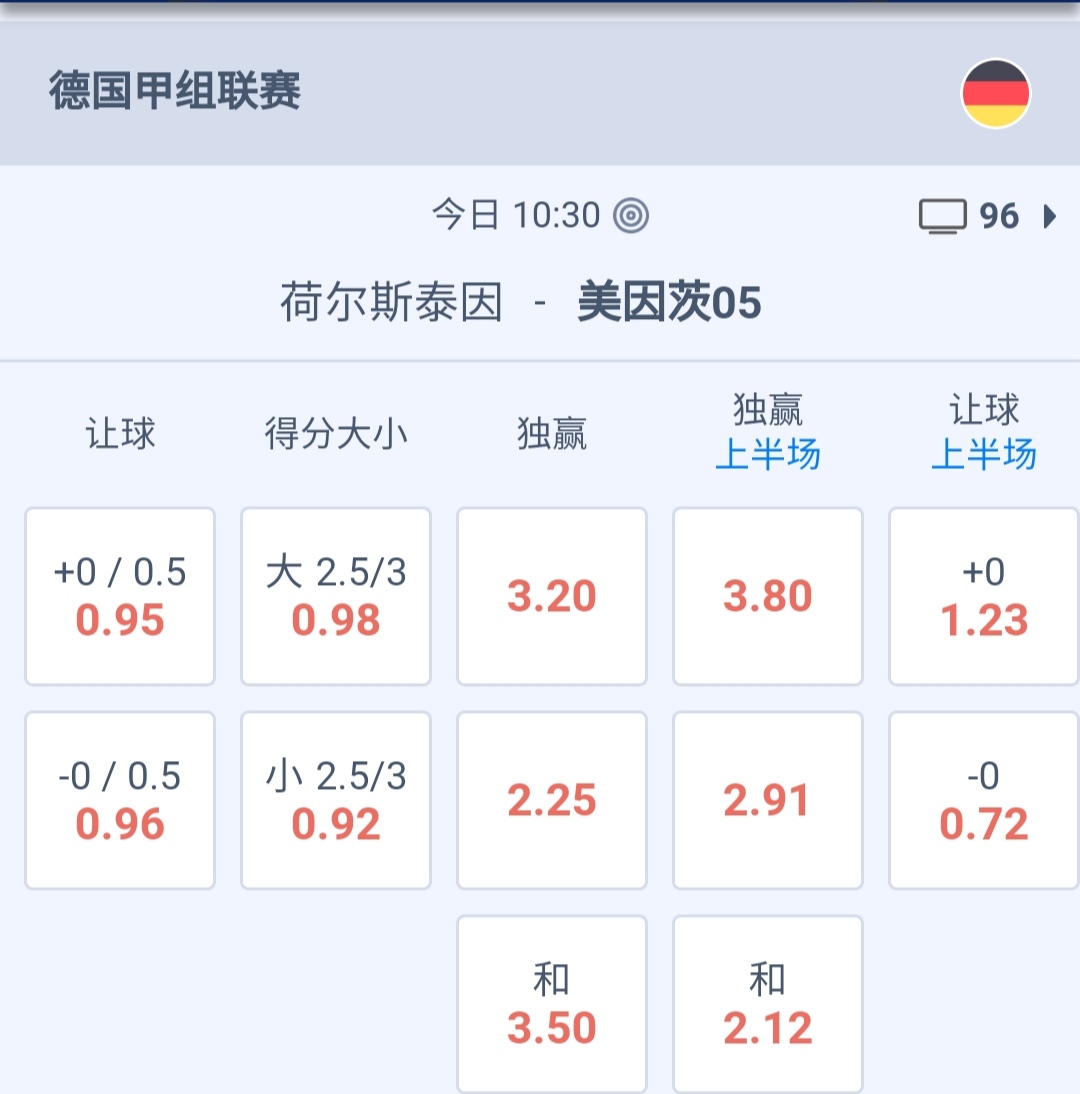The image size is (1080, 1094).
Task: Select handicap +0 / 0.5 odds 0.95
Action: click(120, 596)
